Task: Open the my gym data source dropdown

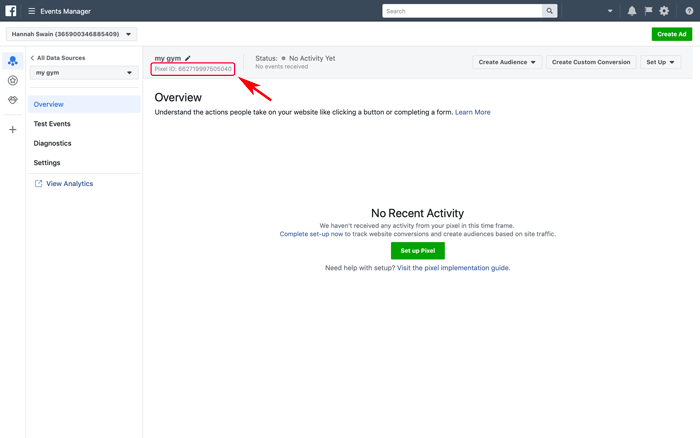Action: click(x=84, y=73)
